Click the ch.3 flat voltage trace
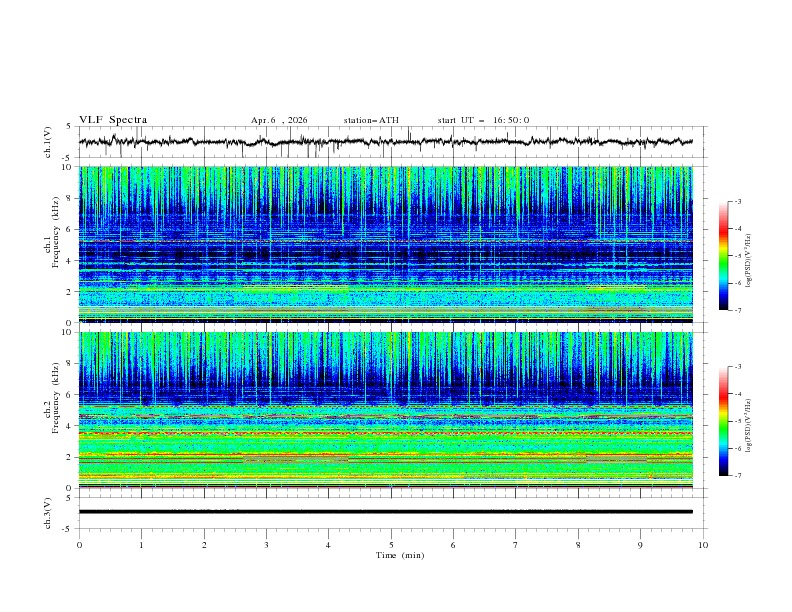The width and height of the screenshot is (792, 612). click(x=386, y=512)
